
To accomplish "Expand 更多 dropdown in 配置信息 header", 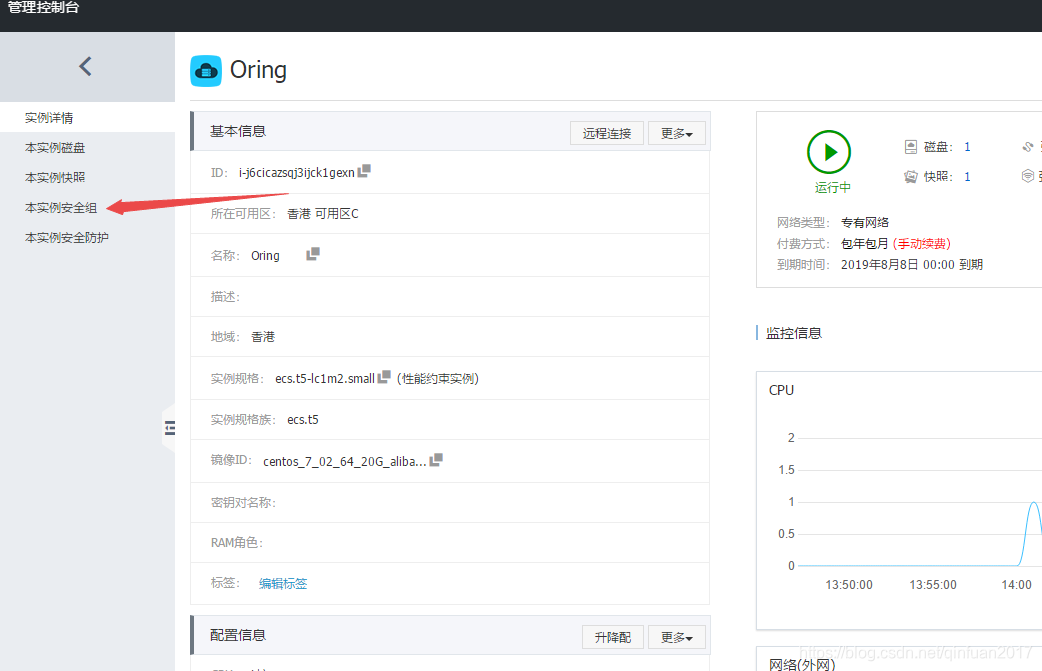I will [677, 637].
